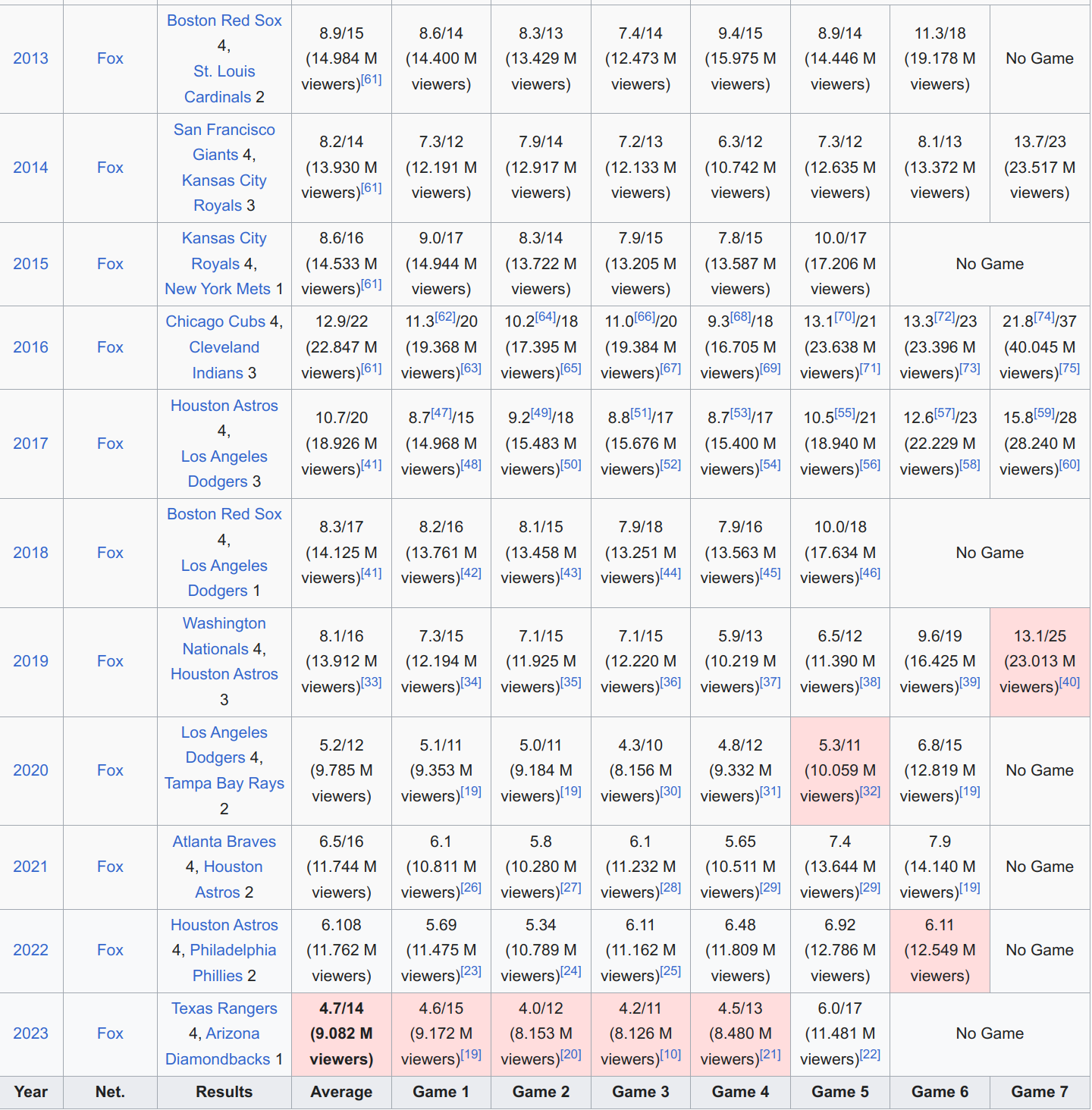Viewport: 1092px width, 1110px height.
Task: Open the Atlanta Braves link
Action: tap(224, 842)
